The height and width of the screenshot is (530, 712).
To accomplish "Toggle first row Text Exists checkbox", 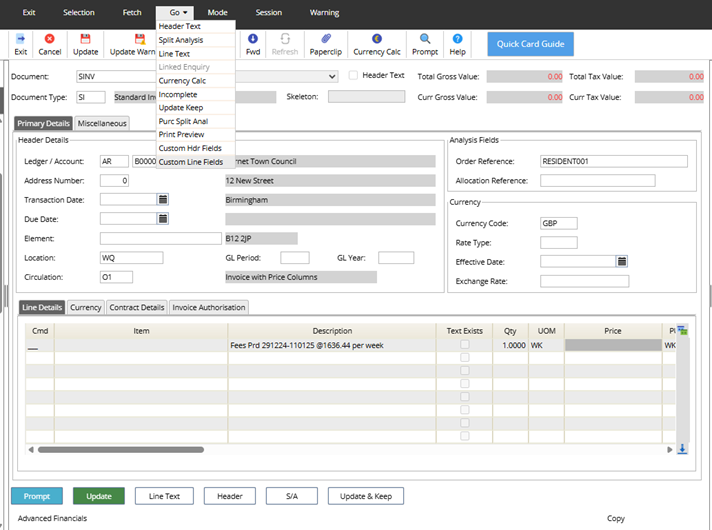I will coord(464,345).
